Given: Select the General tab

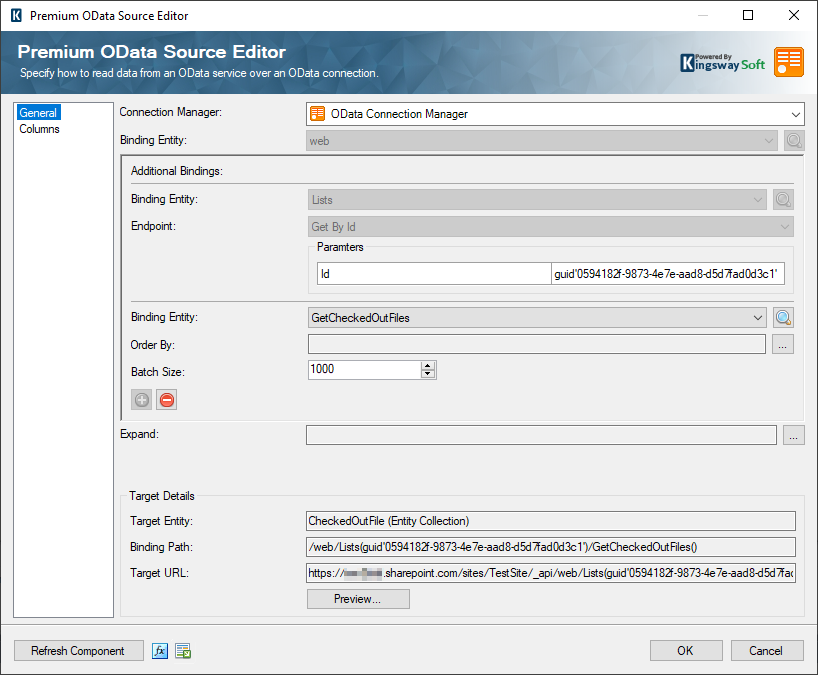Looking at the screenshot, I should [38, 112].
